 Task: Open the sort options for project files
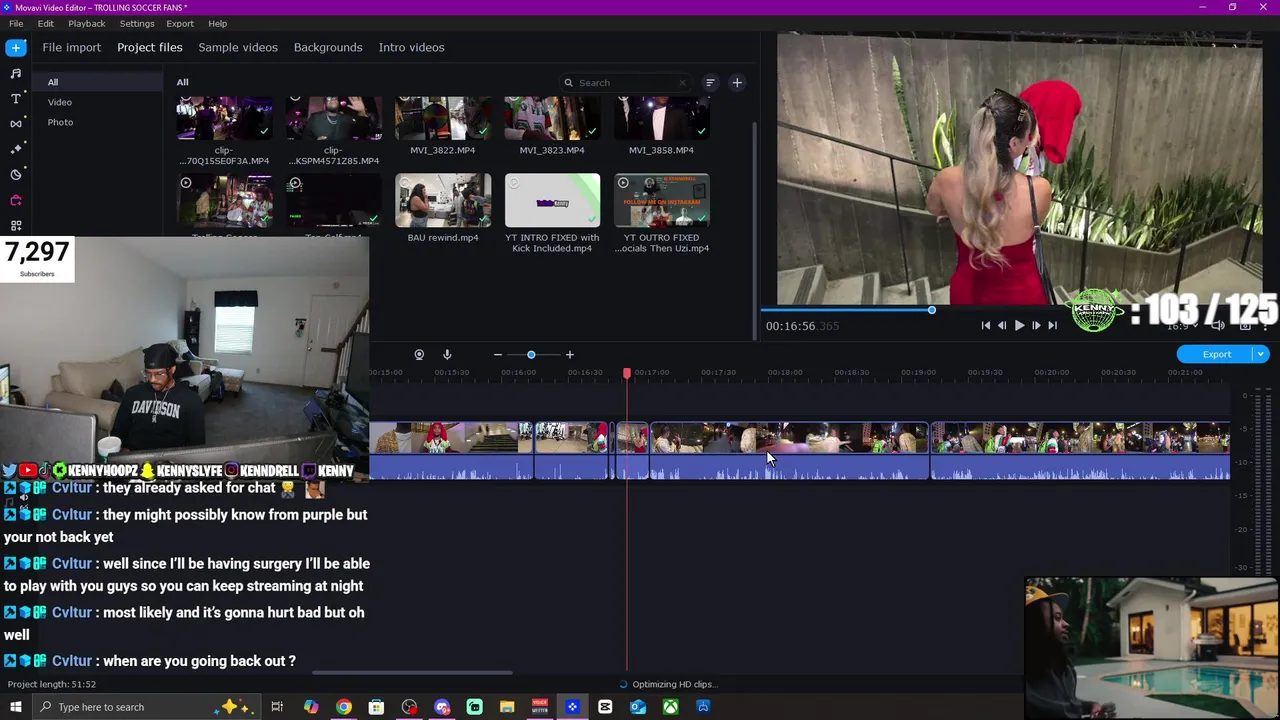tap(710, 83)
